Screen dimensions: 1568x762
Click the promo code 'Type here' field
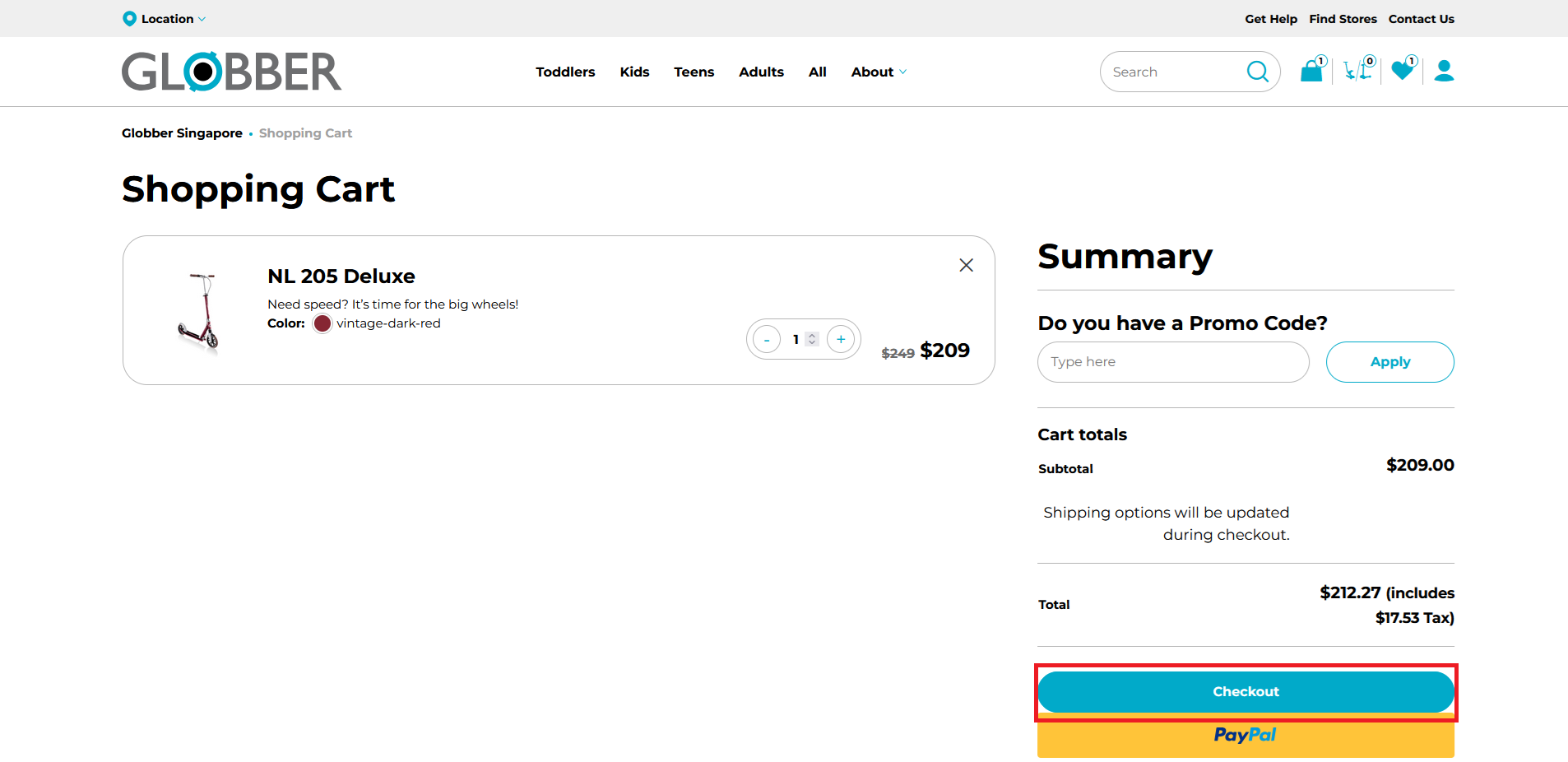click(x=1173, y=362)
